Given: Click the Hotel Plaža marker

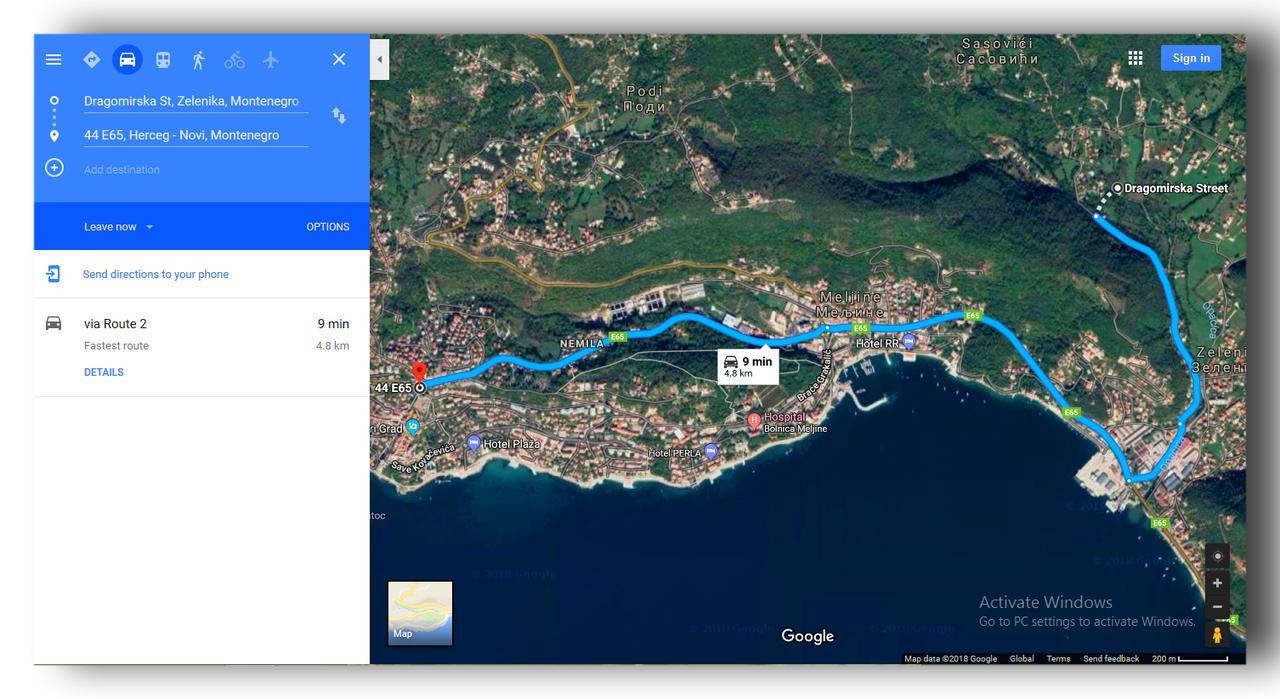Looking at the screenshot, I should point(474,443).
